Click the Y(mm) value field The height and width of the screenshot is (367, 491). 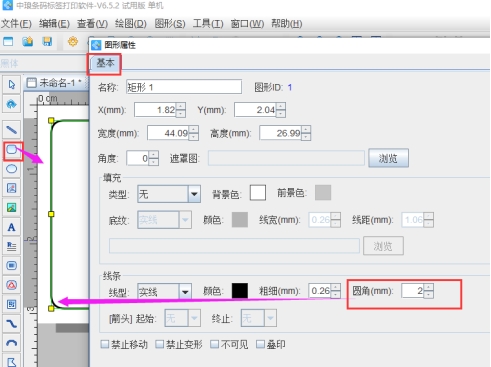point(256,110)
